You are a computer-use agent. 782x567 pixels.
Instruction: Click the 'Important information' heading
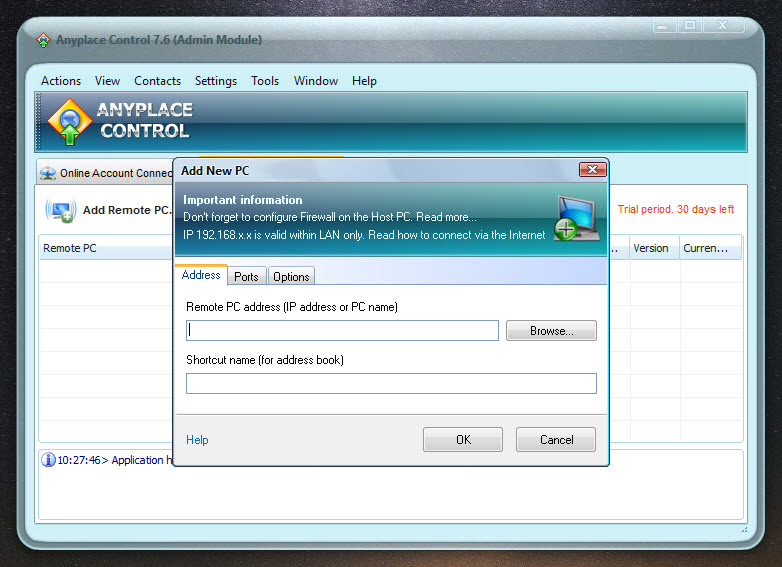coord(242,200)
